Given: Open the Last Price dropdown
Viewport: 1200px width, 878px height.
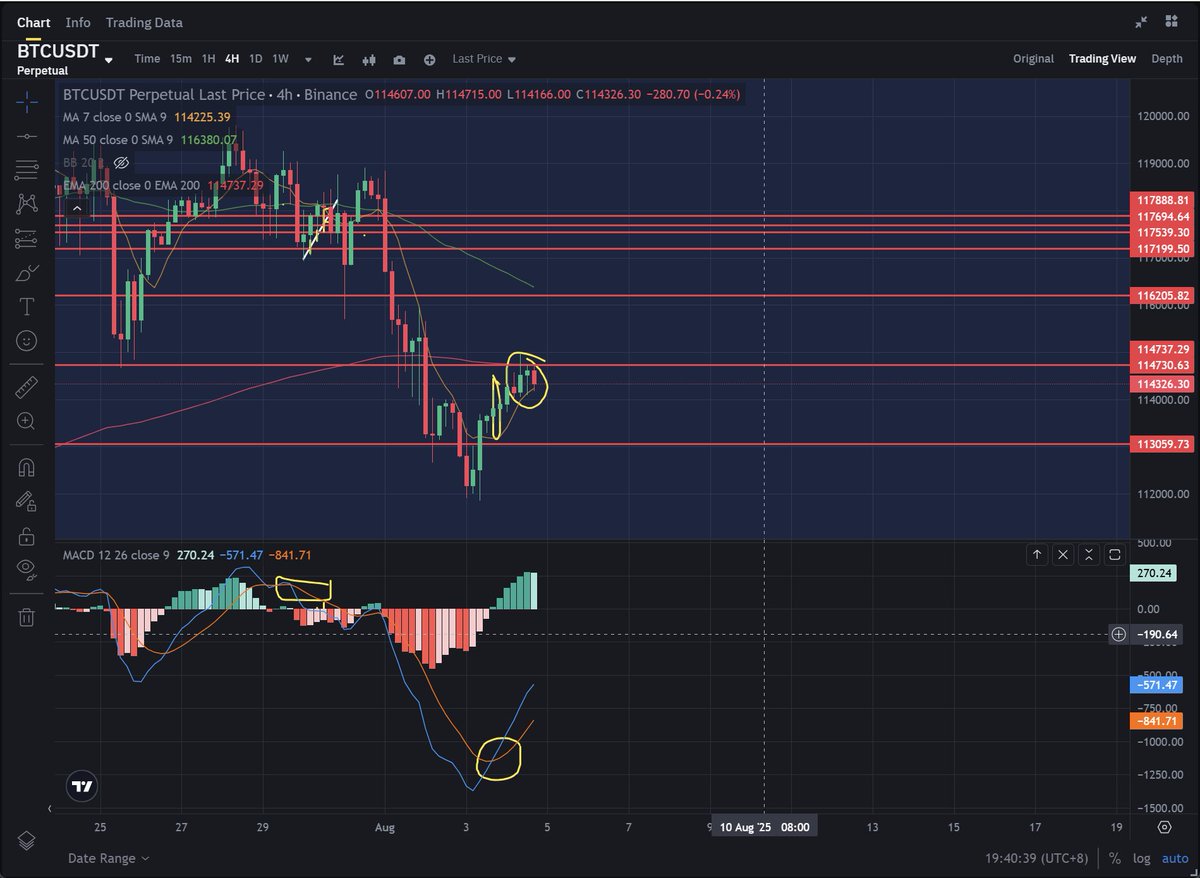Looking at the screenshot, I should 484,59.
